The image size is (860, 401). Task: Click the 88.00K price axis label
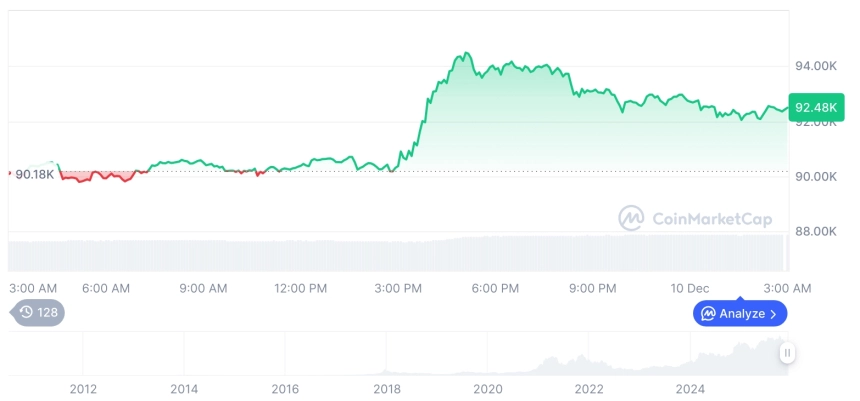(x=815, y=231)
